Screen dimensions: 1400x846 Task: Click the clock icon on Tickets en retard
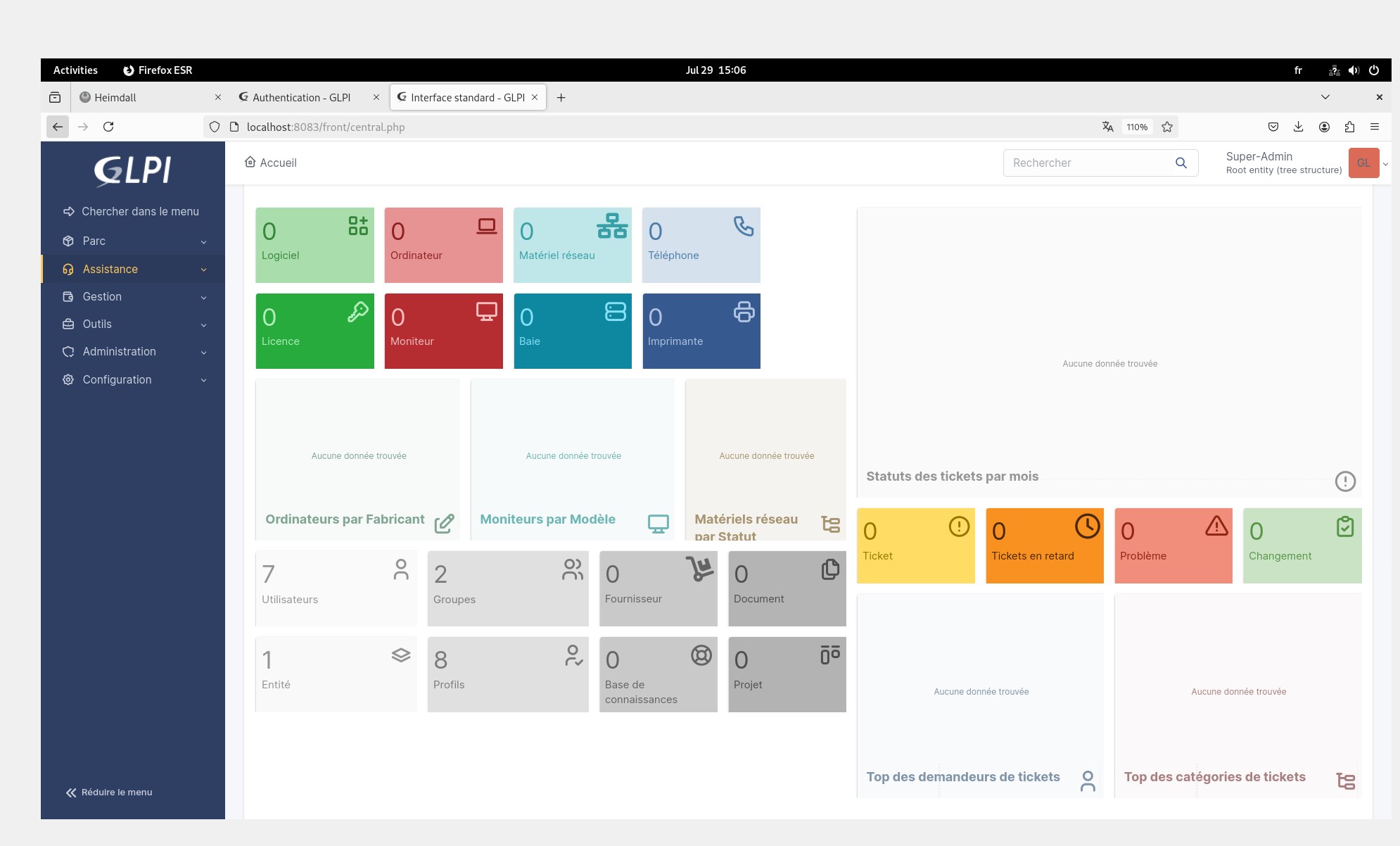(x=1087, y=526)
